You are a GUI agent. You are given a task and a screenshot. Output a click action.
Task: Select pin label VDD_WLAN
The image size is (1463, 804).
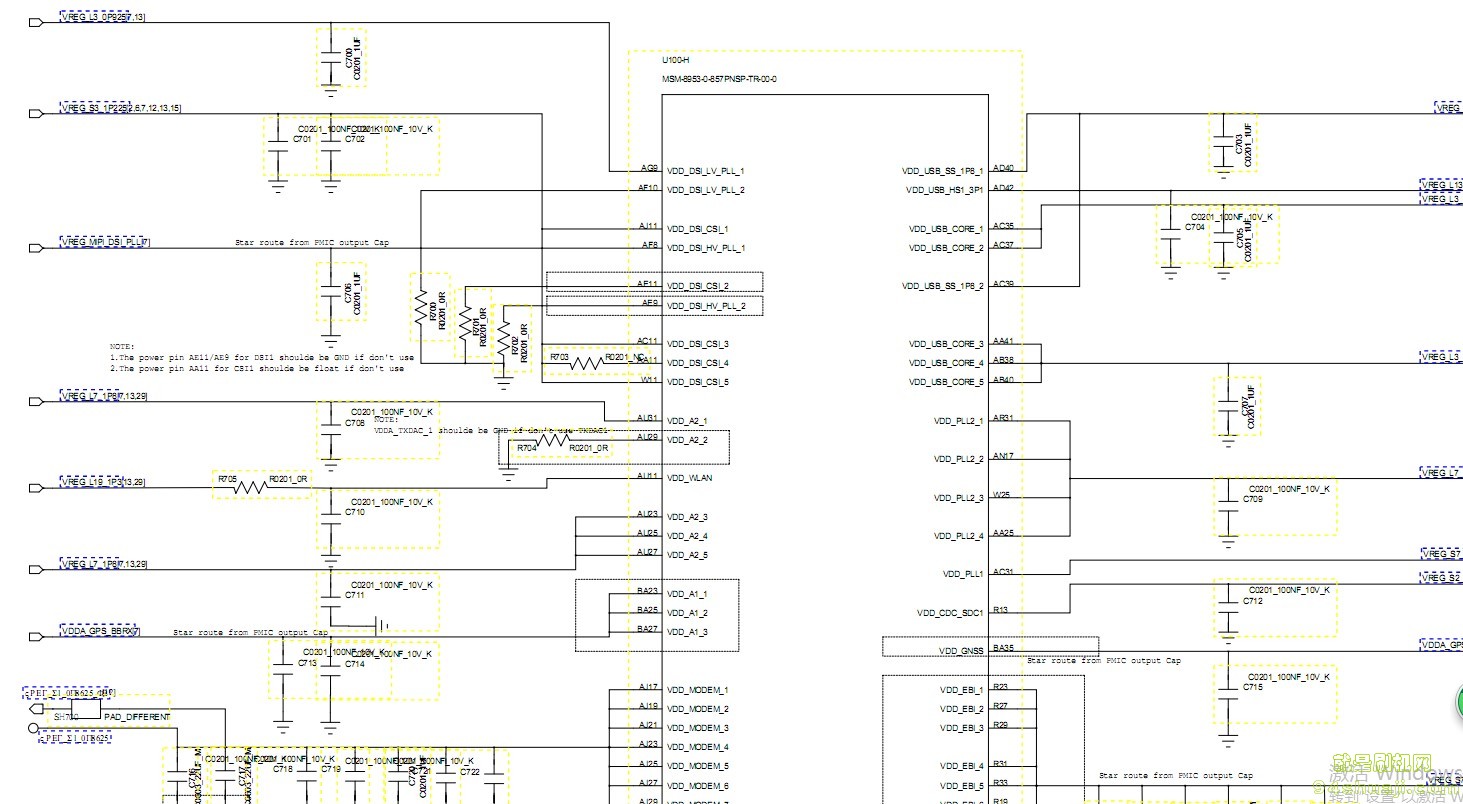689,478
